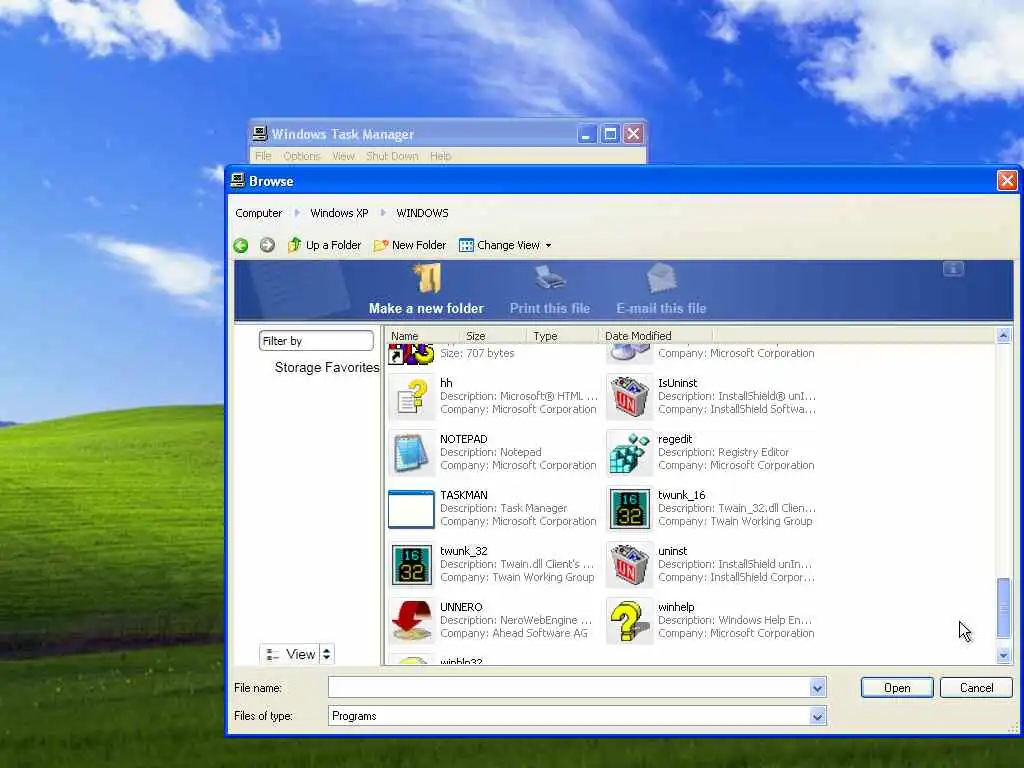Image resolution: width=1024 pixels, height=768 pixels.
Task: Click the Windows XP breadcrumb
Action: (x=339, y=213)
